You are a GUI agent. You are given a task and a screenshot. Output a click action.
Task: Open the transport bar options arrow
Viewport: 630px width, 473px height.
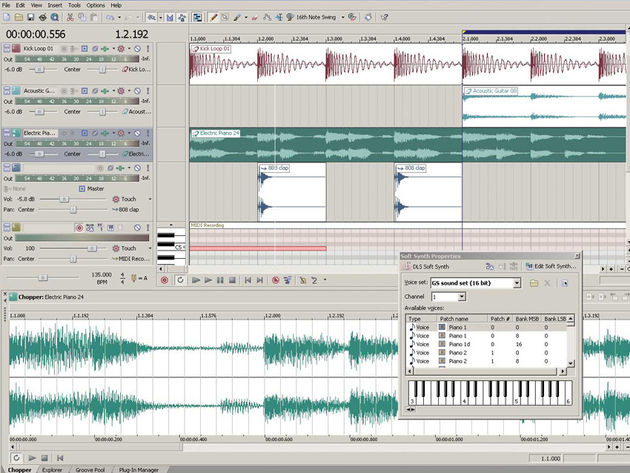(325, 280)
